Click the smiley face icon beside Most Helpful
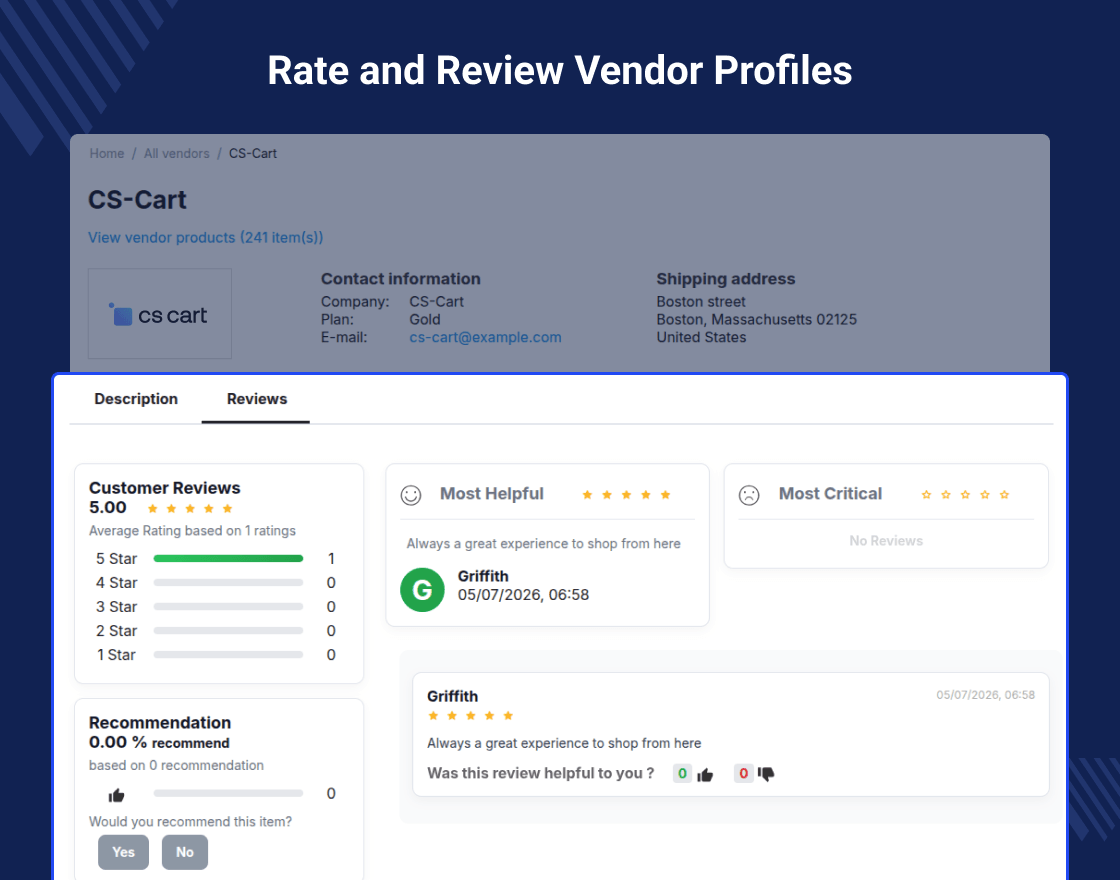 [x=411, y=495]
